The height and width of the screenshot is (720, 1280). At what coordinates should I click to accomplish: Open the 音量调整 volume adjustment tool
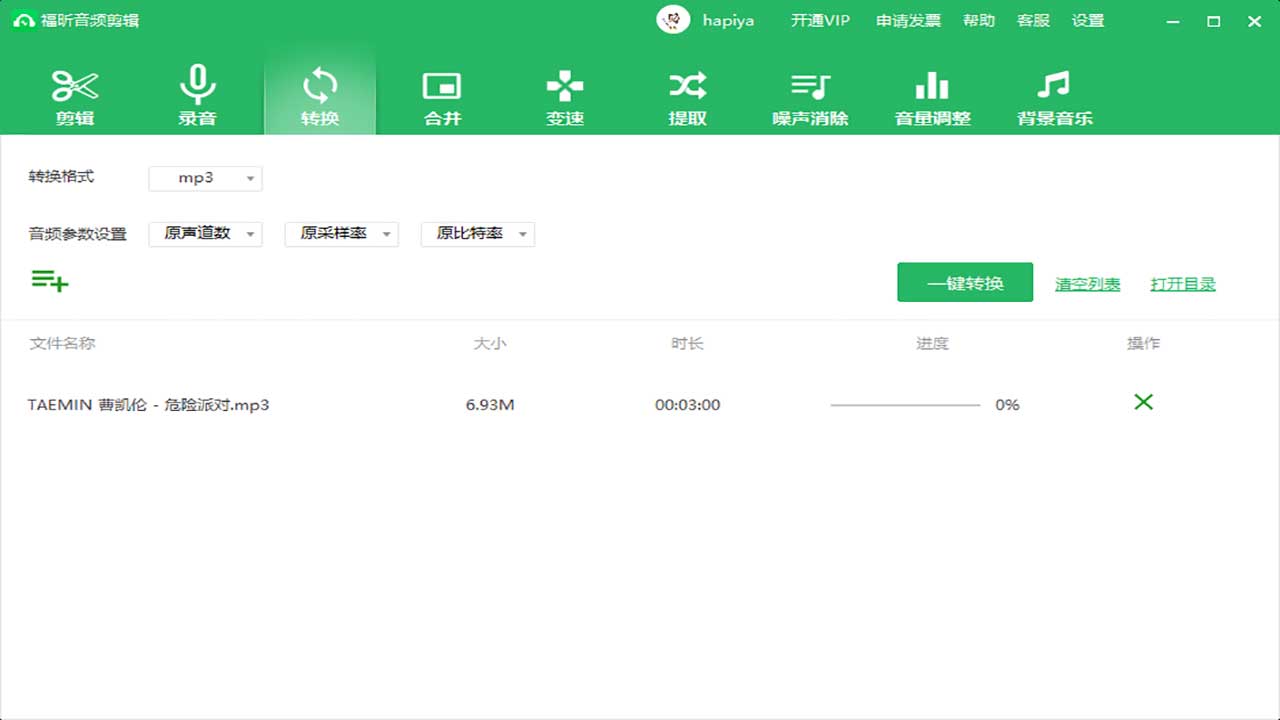click(932, 97)
